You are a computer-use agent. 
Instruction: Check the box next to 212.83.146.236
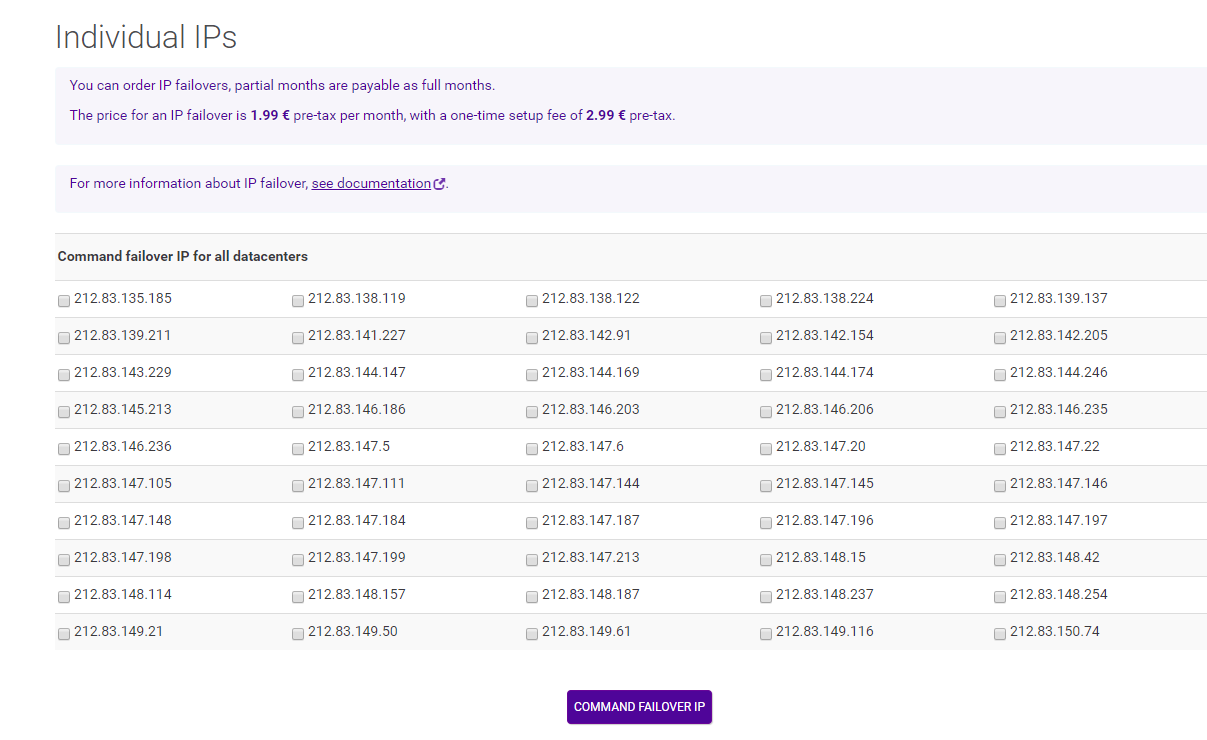click(64, 448)
